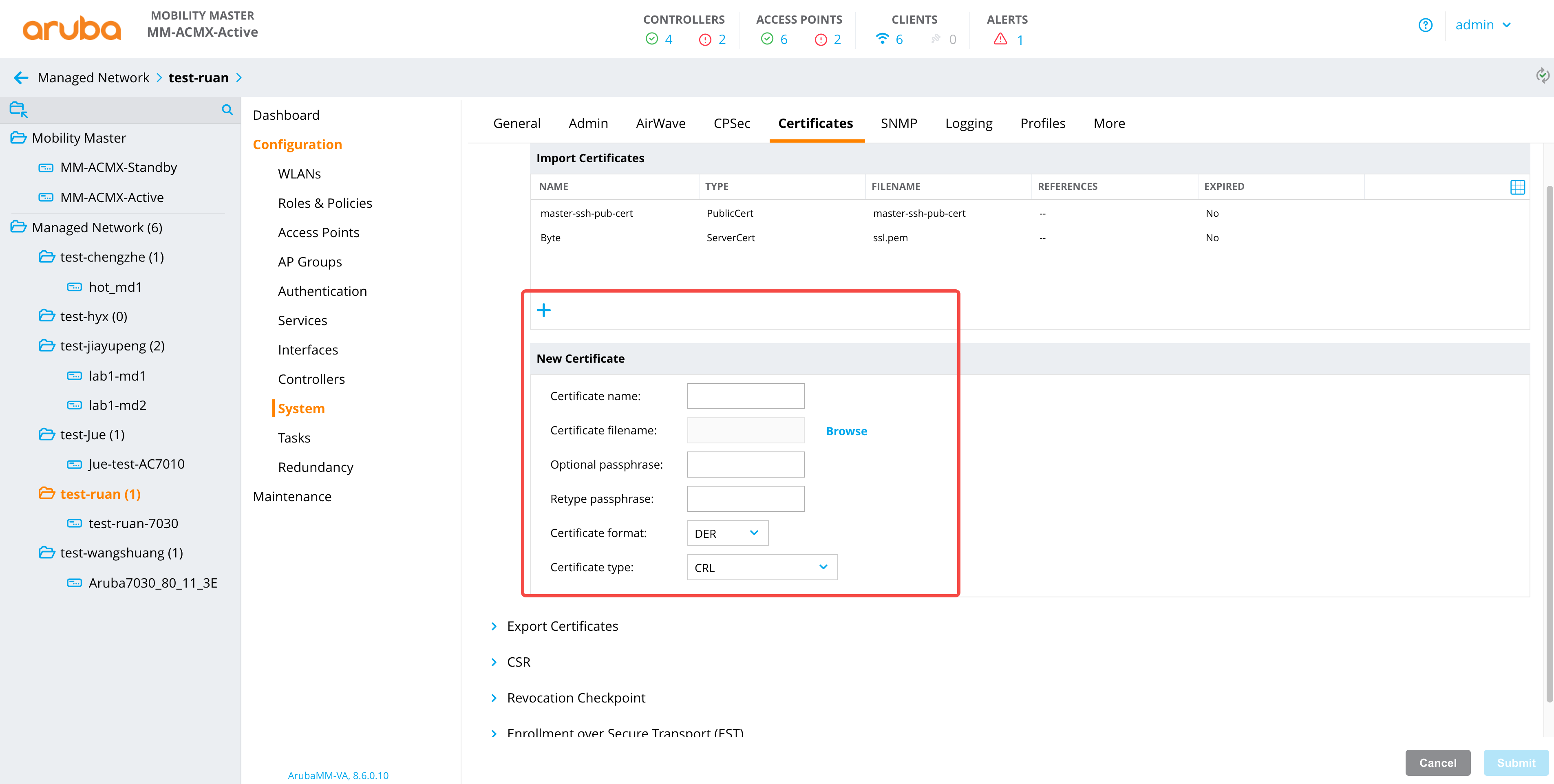The height and width of the screenshot is (784, 1554).
Task: Click the plus icon to add a certificate
Action: (543, 310)
